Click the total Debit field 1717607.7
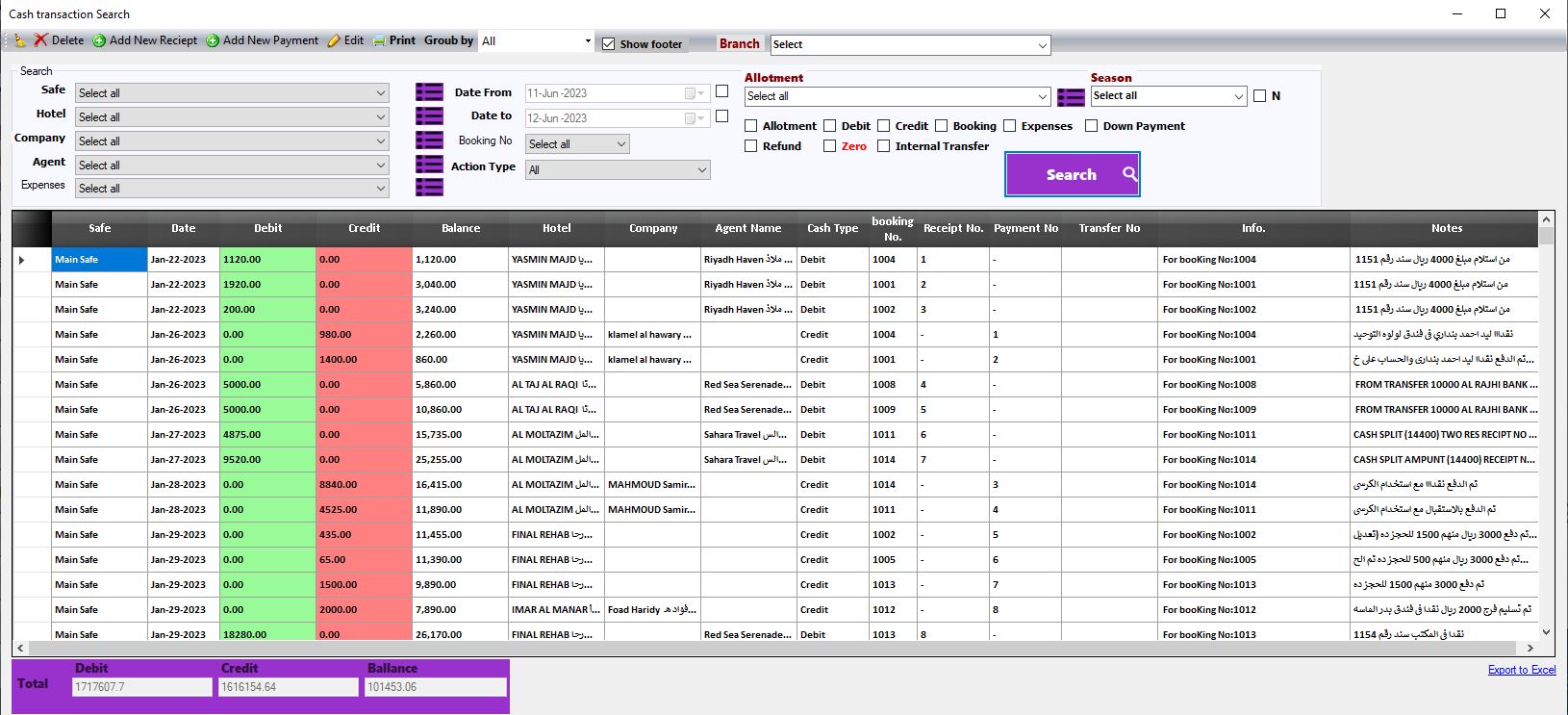This screenshot has width=1568, height=715. point(141,687)
